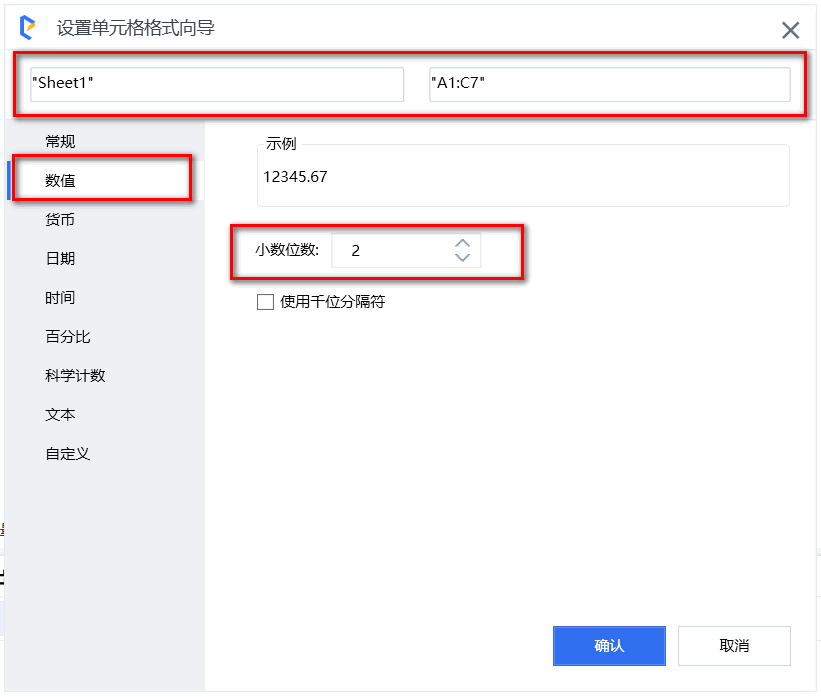Click the 取消 button
Image resolution: width=821 pixels, height=697 pixels.
pos(734,646)
